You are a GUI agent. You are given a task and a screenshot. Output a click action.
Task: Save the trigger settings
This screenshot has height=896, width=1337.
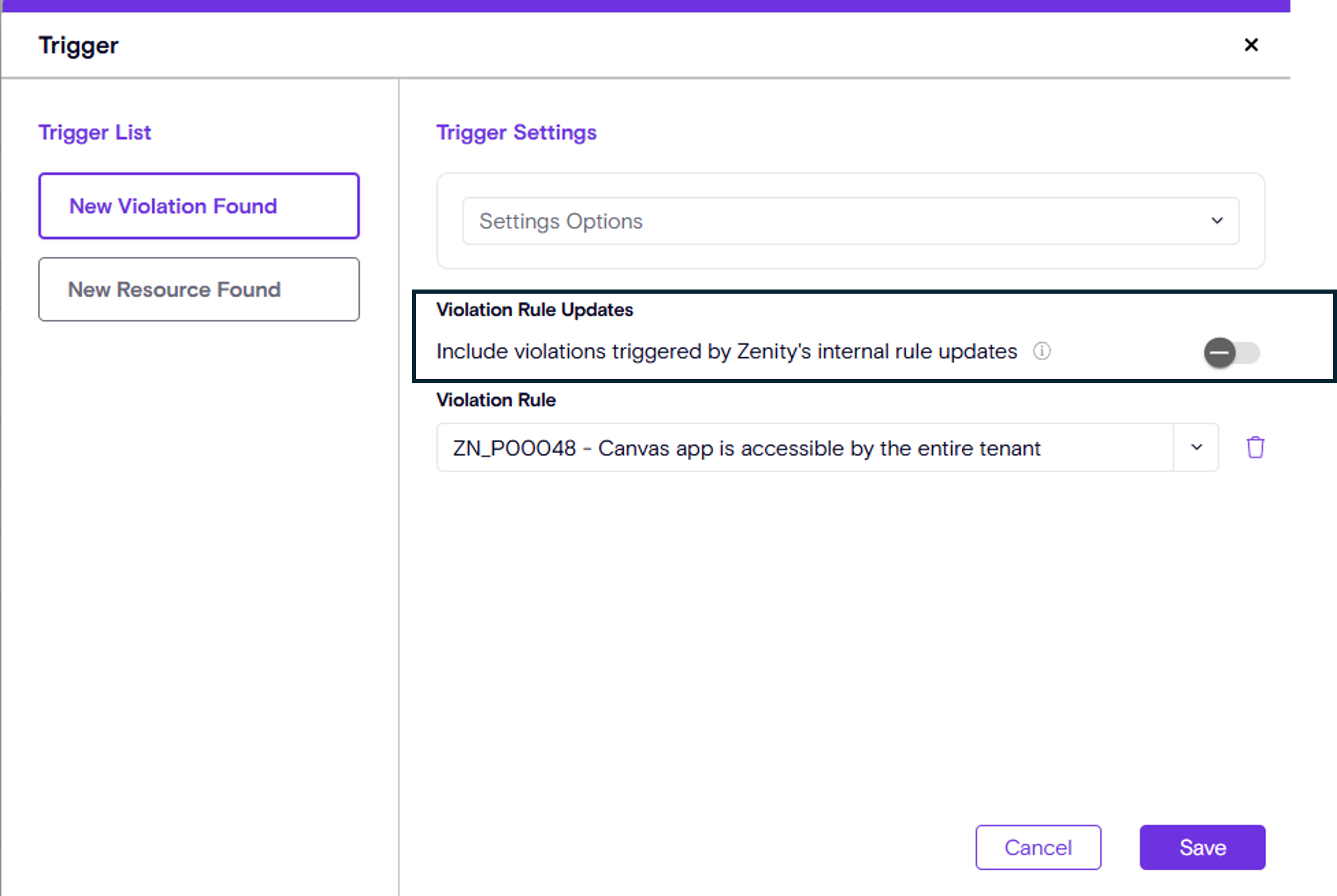[1202, 847]
